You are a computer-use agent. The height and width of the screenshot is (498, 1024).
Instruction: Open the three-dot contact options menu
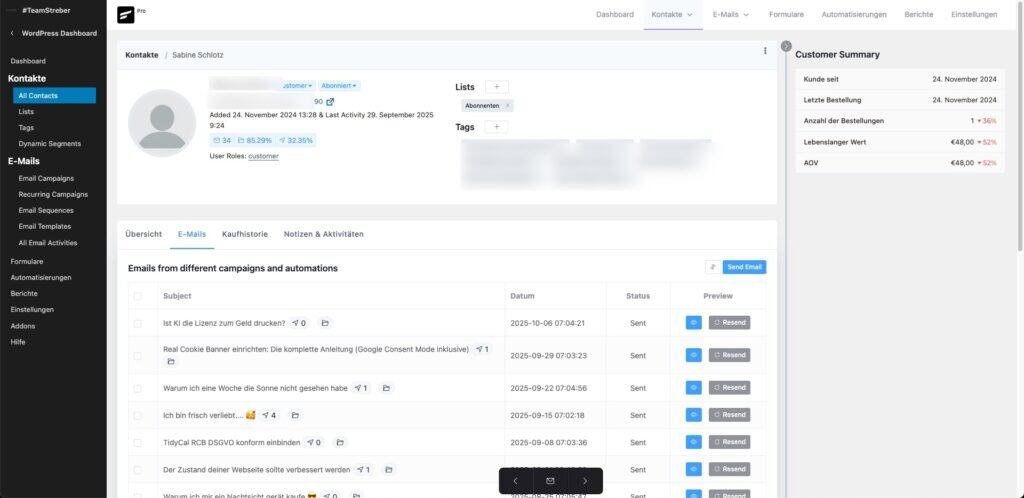coord(765,51)
